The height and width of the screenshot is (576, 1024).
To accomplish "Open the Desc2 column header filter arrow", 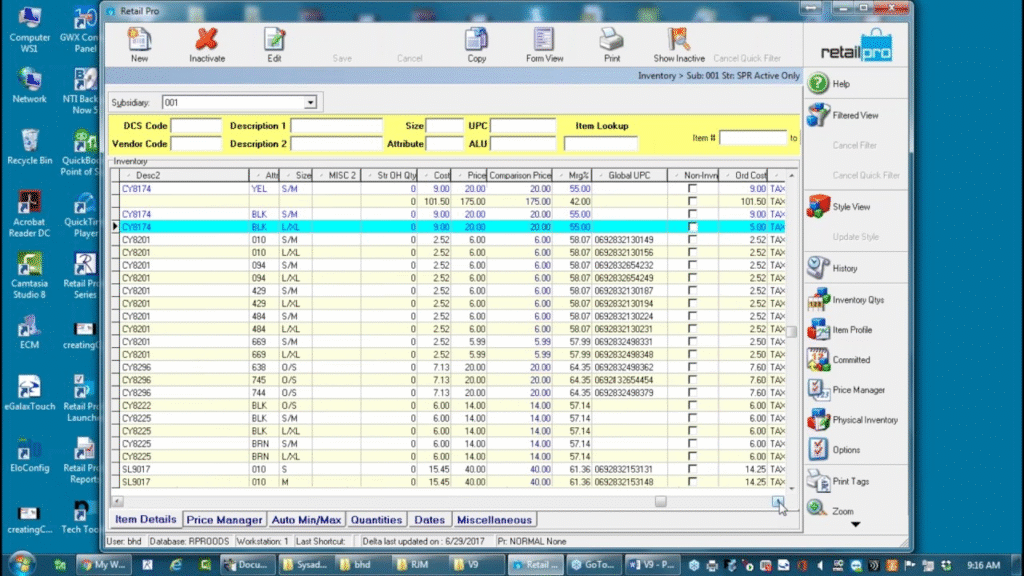I will click(x=128, y=176).
